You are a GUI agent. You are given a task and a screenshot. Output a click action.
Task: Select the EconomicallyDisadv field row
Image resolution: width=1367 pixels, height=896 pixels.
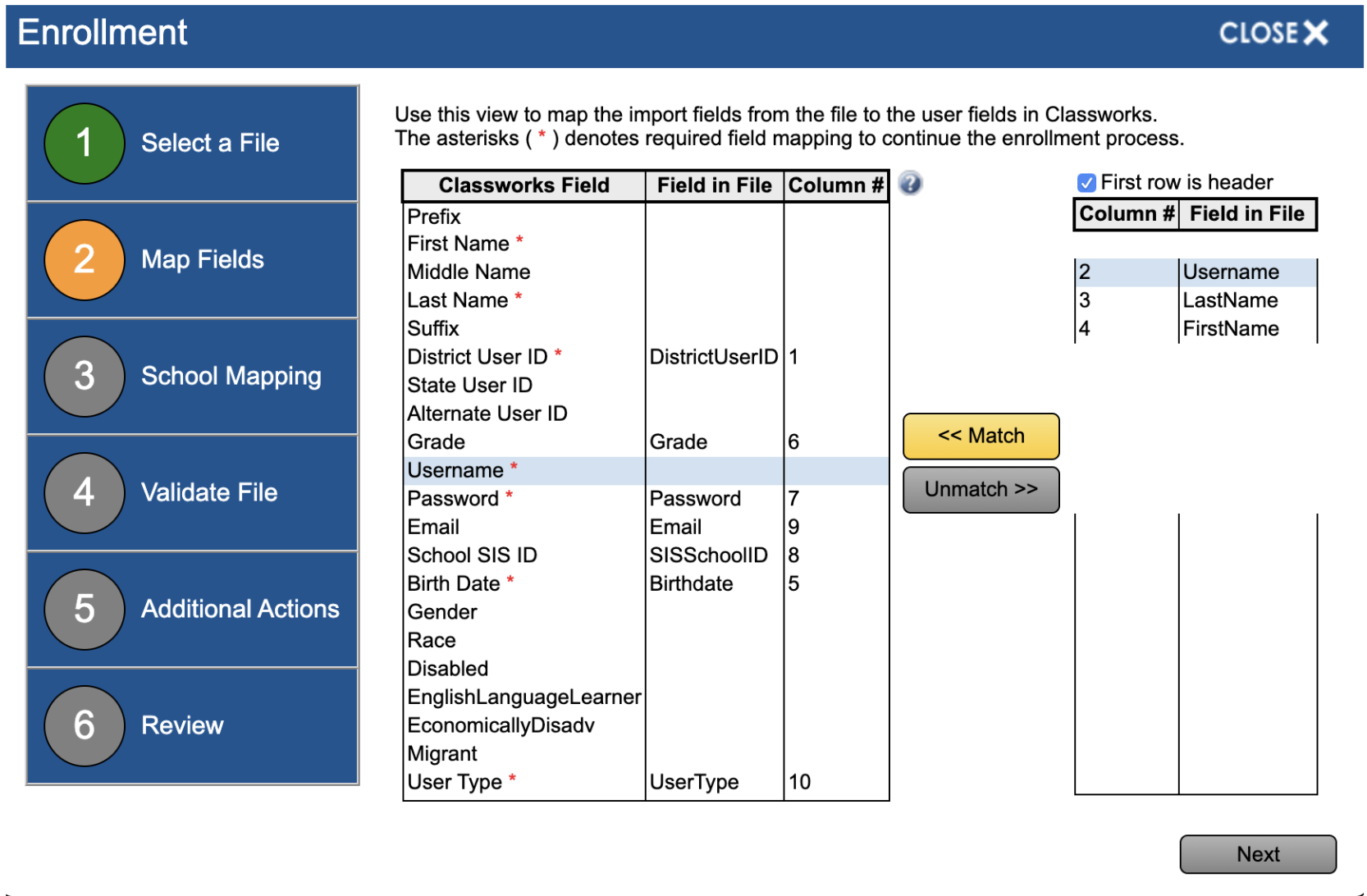tap(646, 725)
